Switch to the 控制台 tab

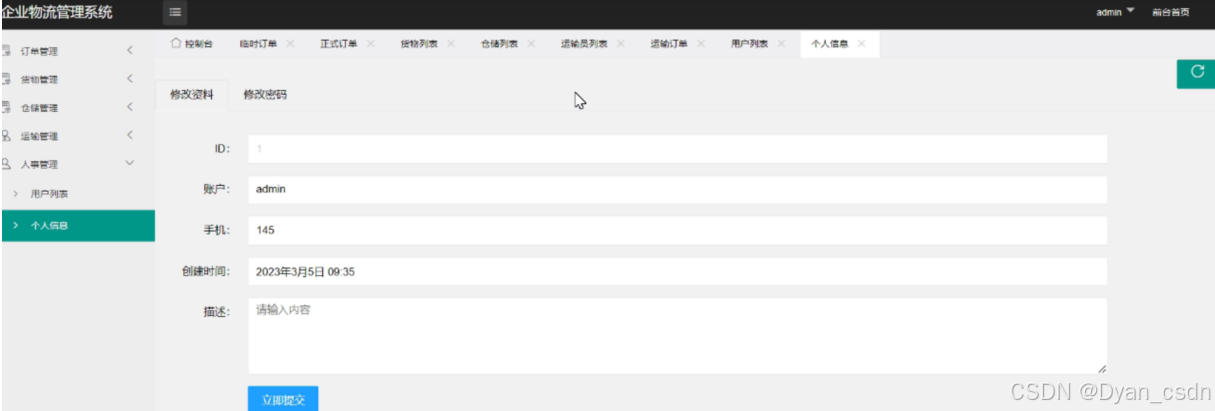pos(191,44)
